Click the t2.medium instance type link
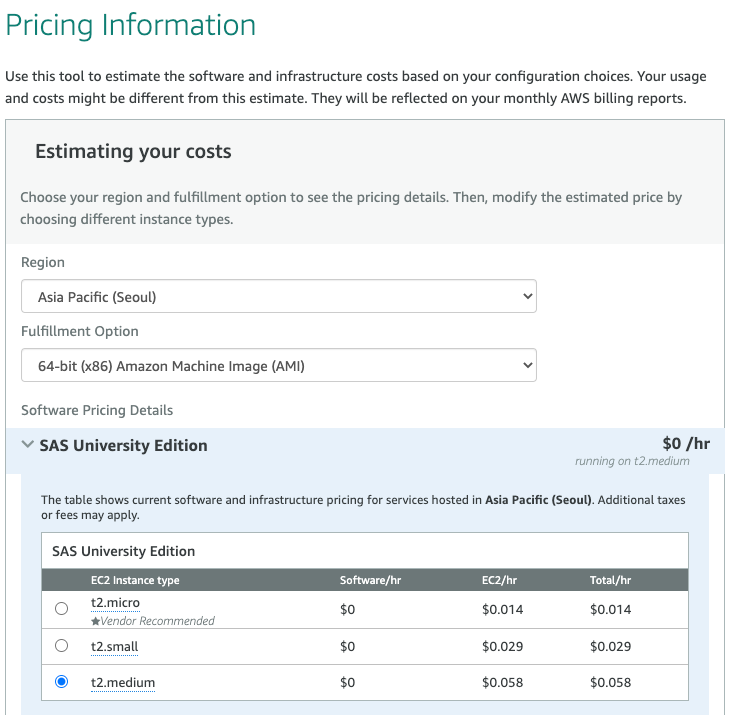 [122, 682]
